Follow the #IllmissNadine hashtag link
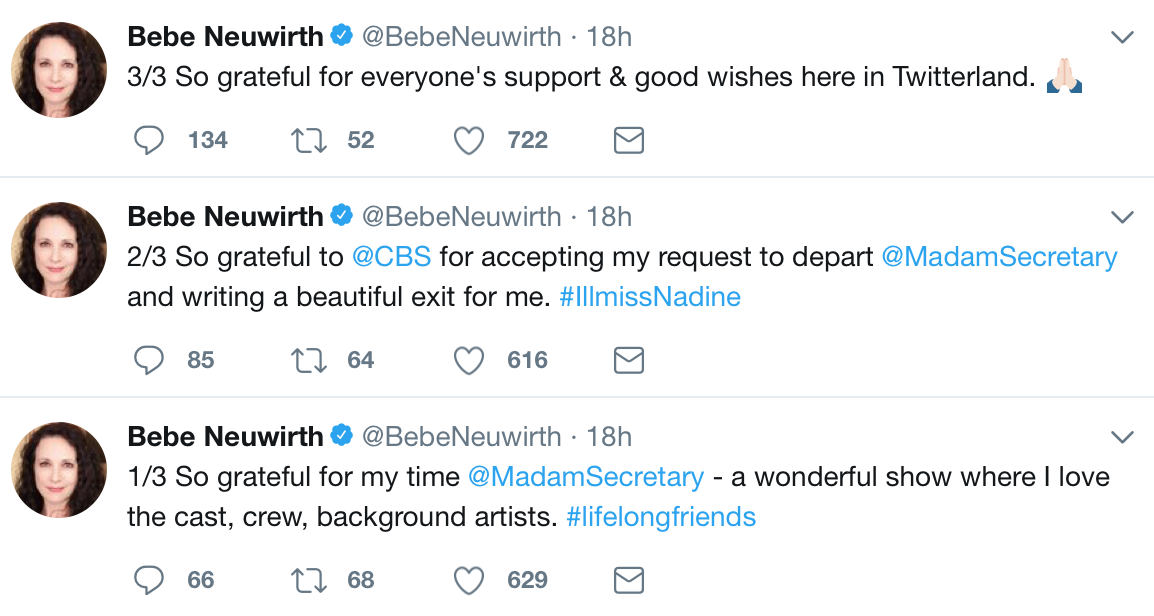This screenshot has height=616, width=1154. [x=650, y=297]
